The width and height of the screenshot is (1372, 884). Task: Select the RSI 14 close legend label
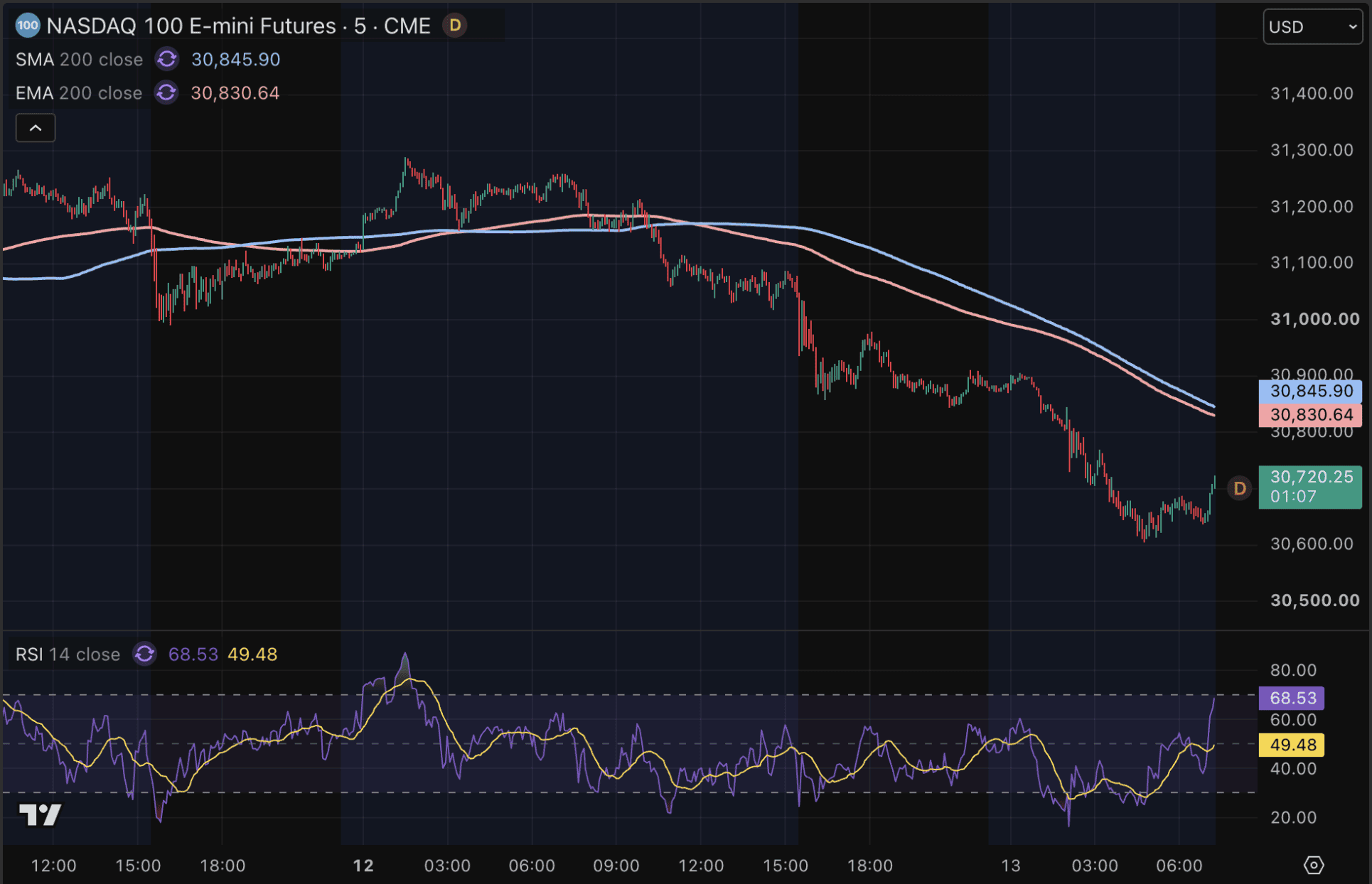(68, 654)
